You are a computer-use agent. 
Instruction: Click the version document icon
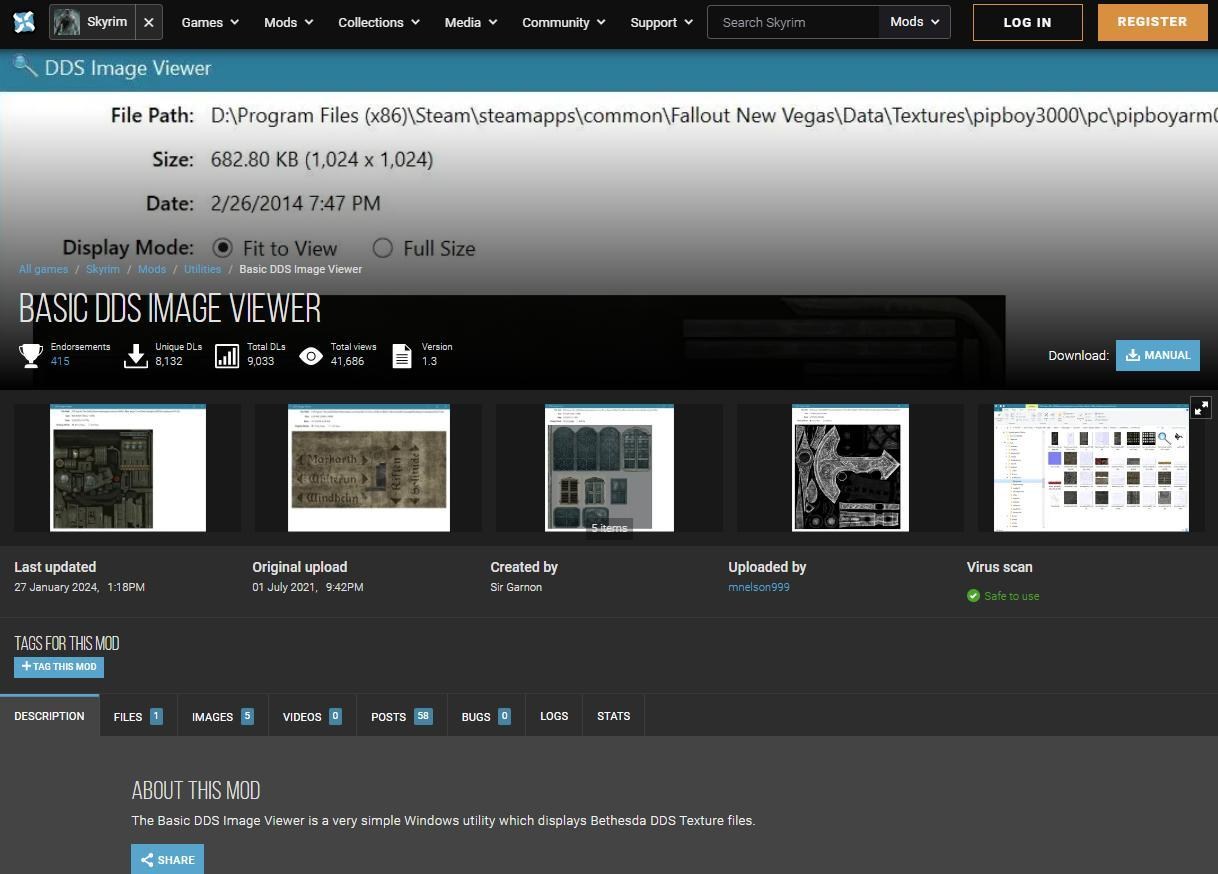click(x=402, y=355)
